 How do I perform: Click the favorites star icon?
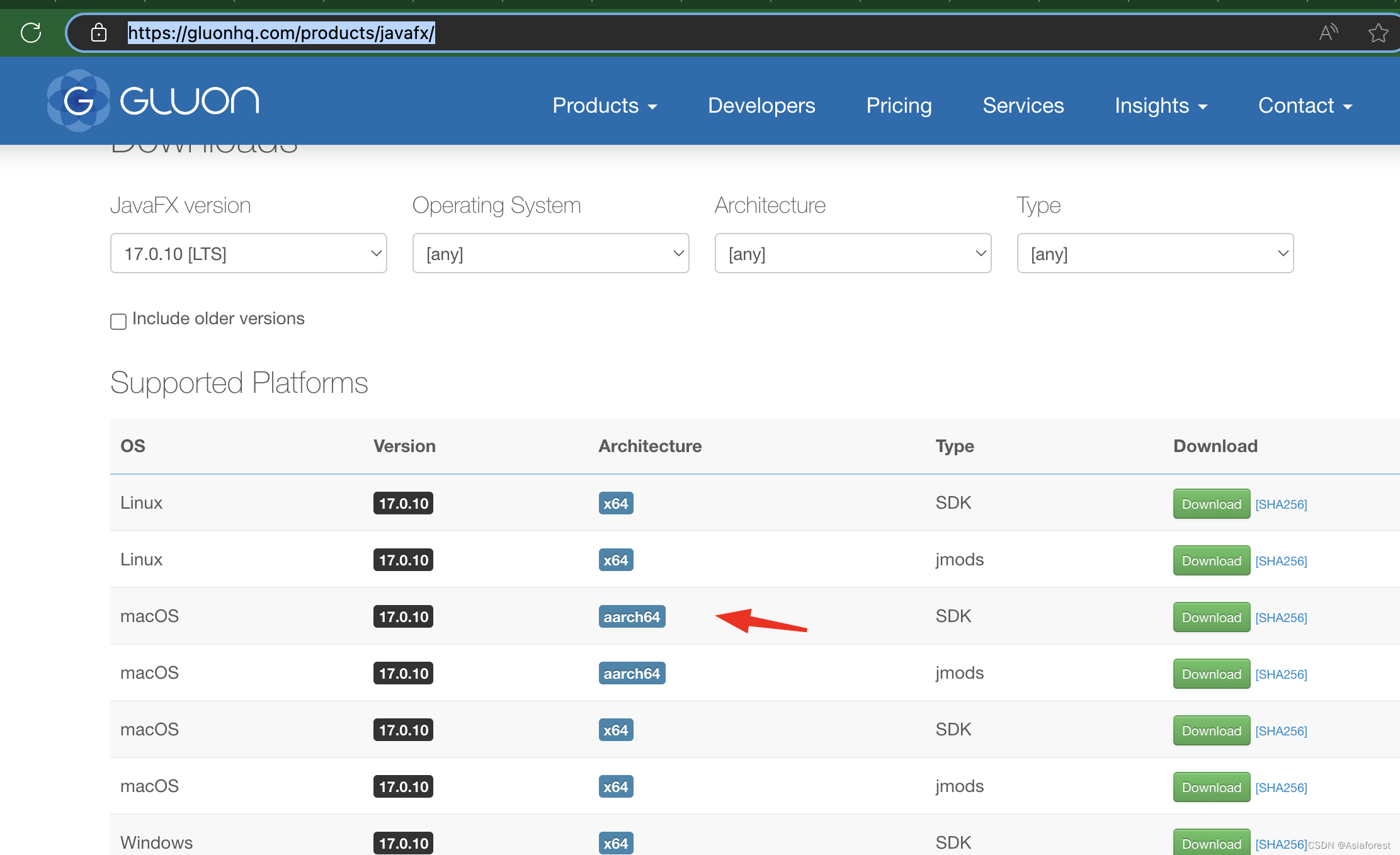(1378, 33)
